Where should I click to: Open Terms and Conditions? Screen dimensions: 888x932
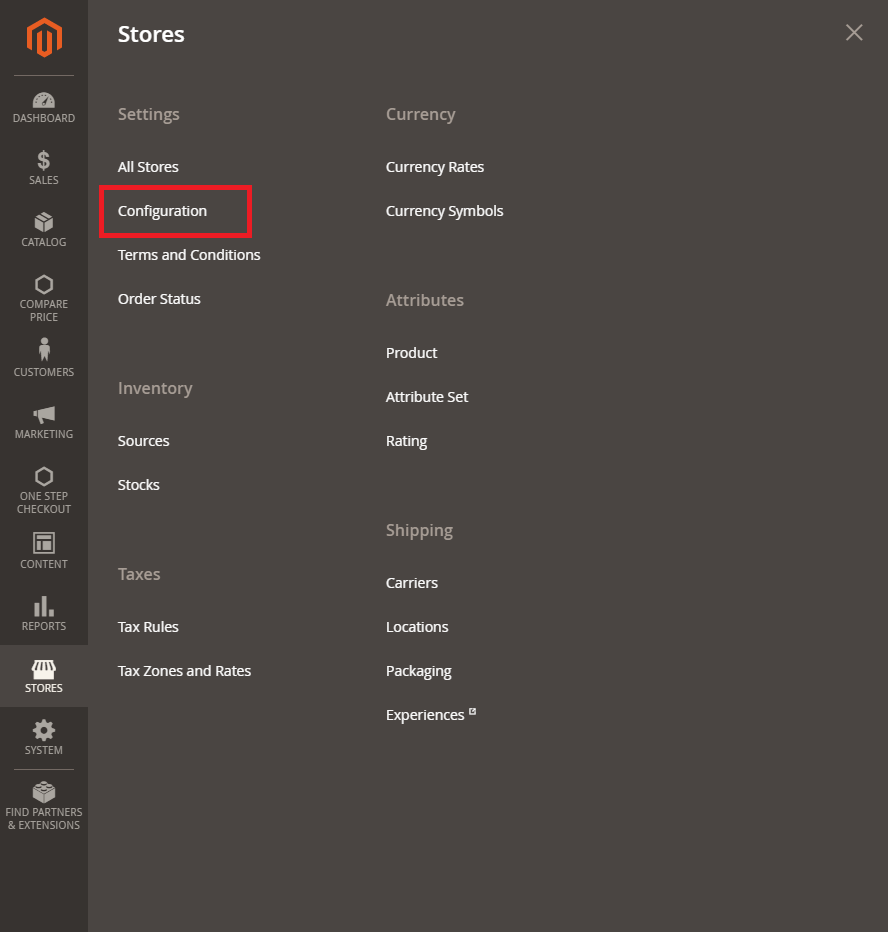[189, 255]
